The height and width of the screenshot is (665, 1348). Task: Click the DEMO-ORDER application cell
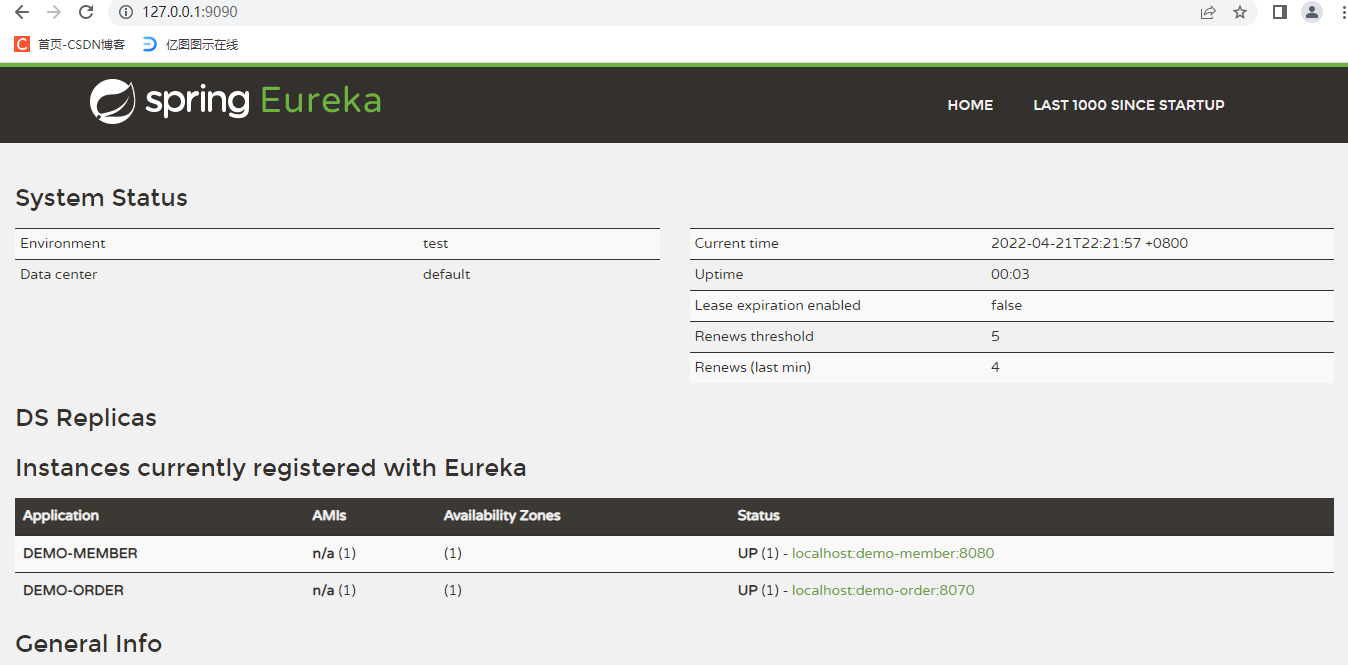(x=73, y=590)
